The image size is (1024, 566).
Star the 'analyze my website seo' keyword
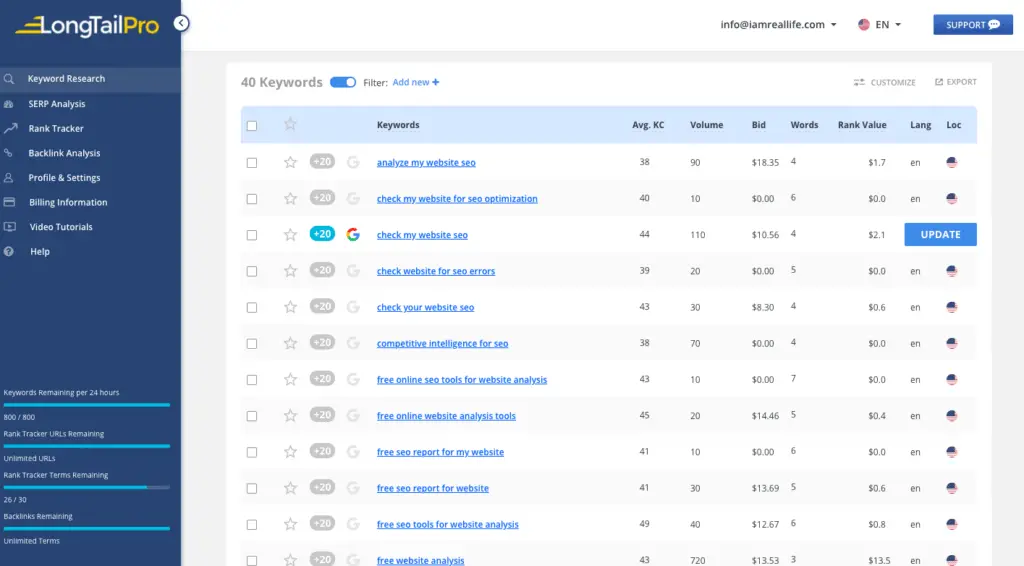pos(290,163)
